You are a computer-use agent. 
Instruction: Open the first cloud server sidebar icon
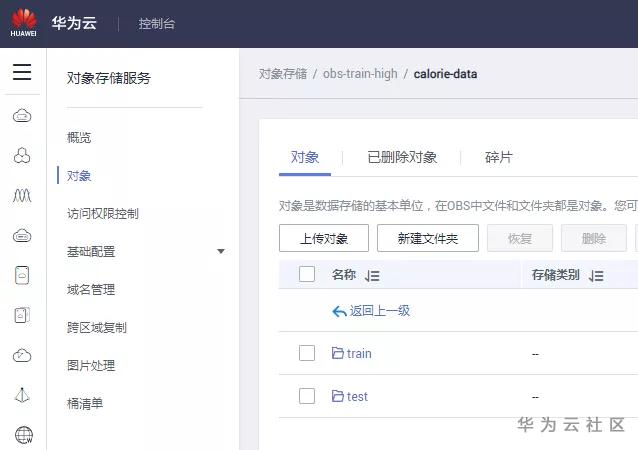[22, 116]
